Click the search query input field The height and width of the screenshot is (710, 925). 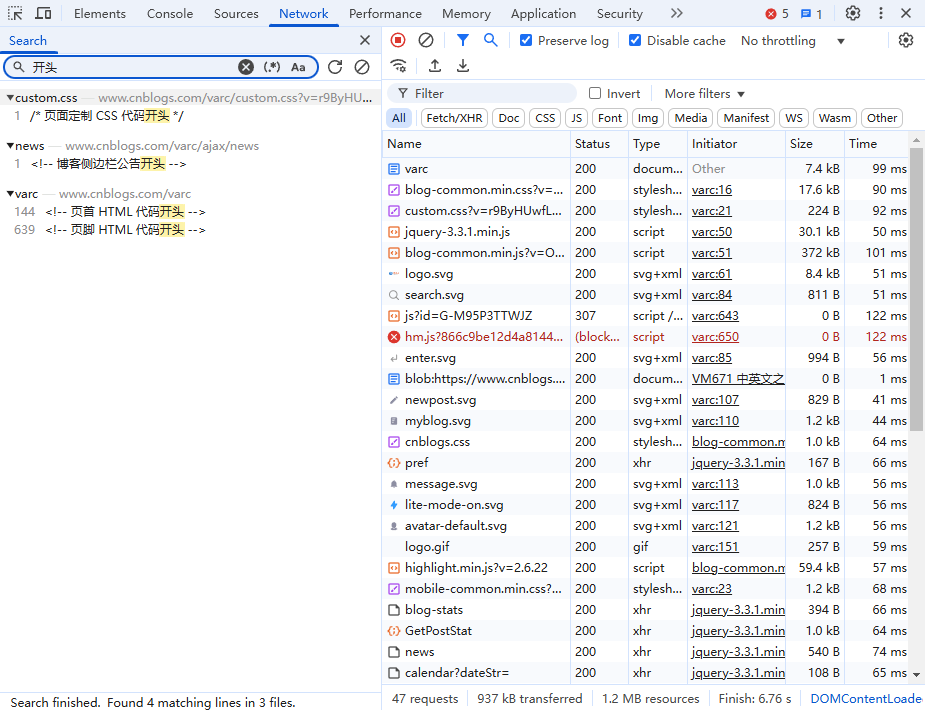pos(133,67)
